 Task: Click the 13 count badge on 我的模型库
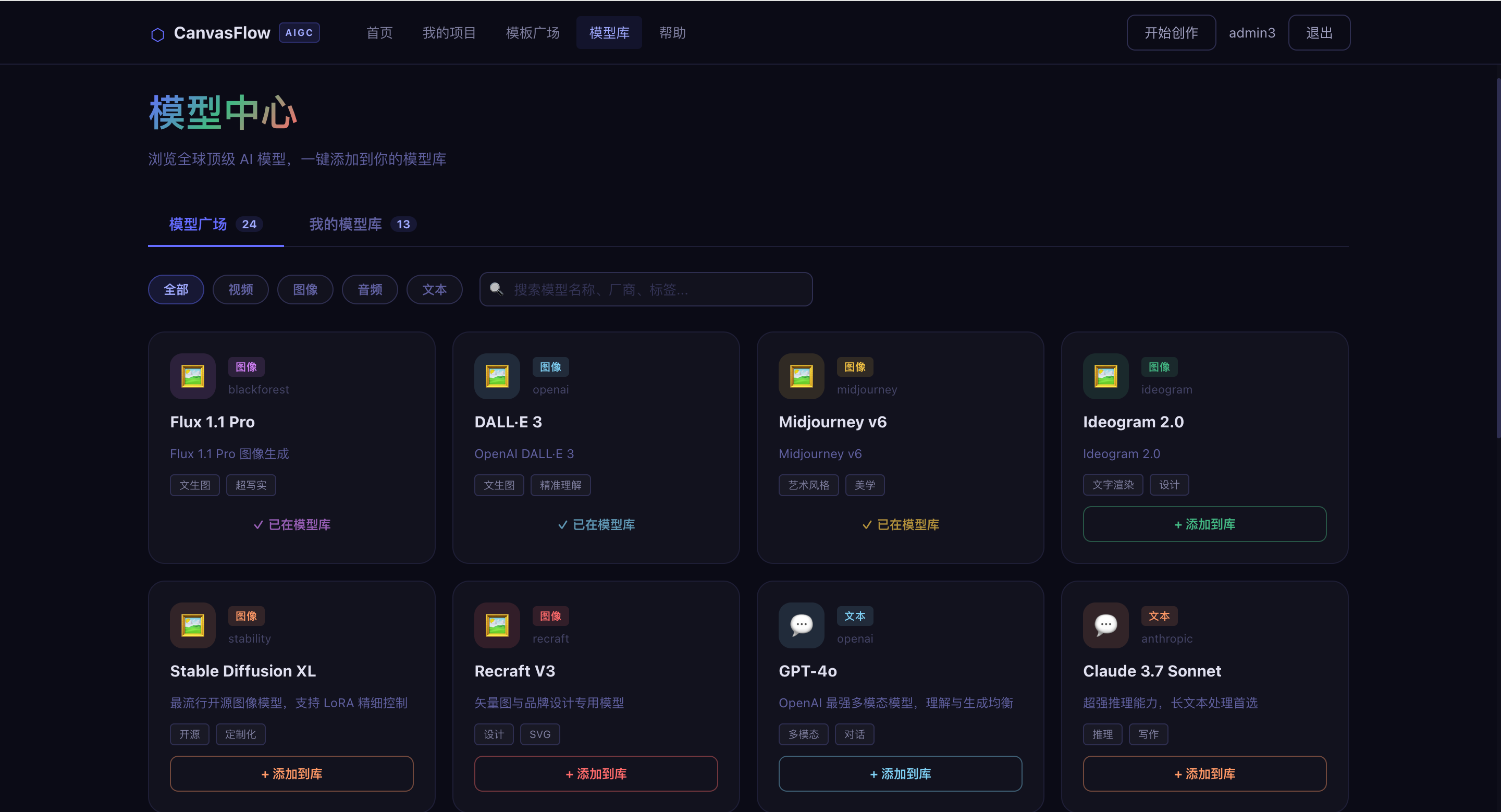coord(403,224)
